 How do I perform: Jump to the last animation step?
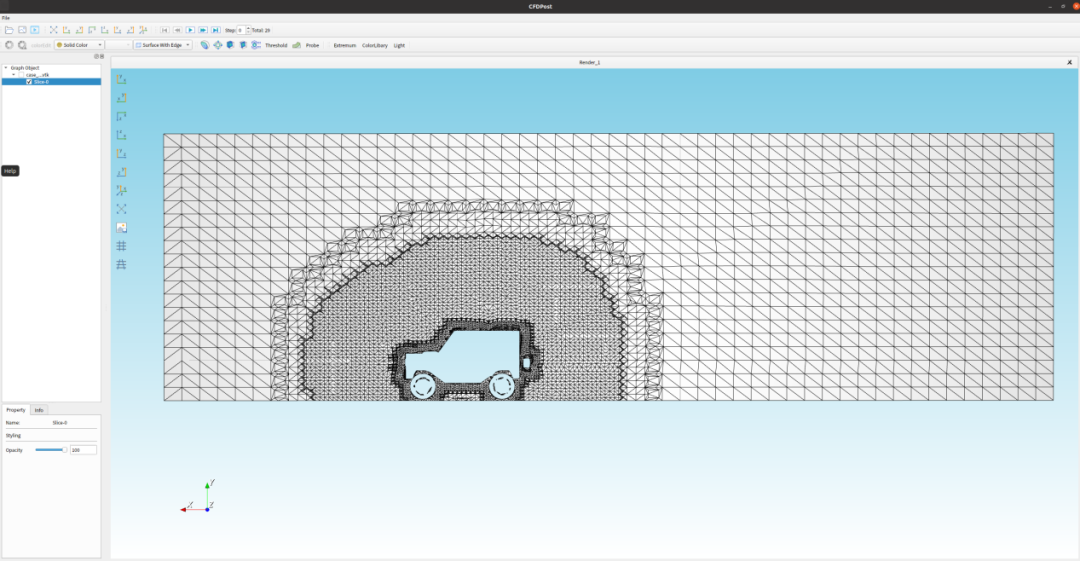click(x=216, y=30)
